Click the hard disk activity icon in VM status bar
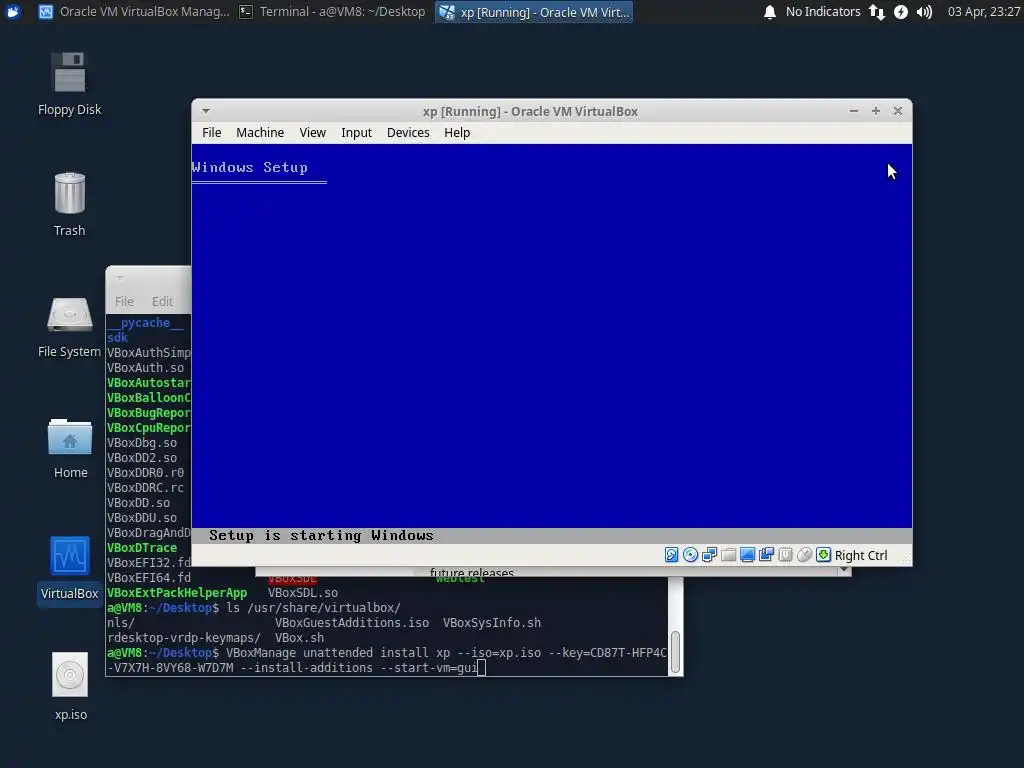This screenshot has height=768, width=1024. [671, 555]
